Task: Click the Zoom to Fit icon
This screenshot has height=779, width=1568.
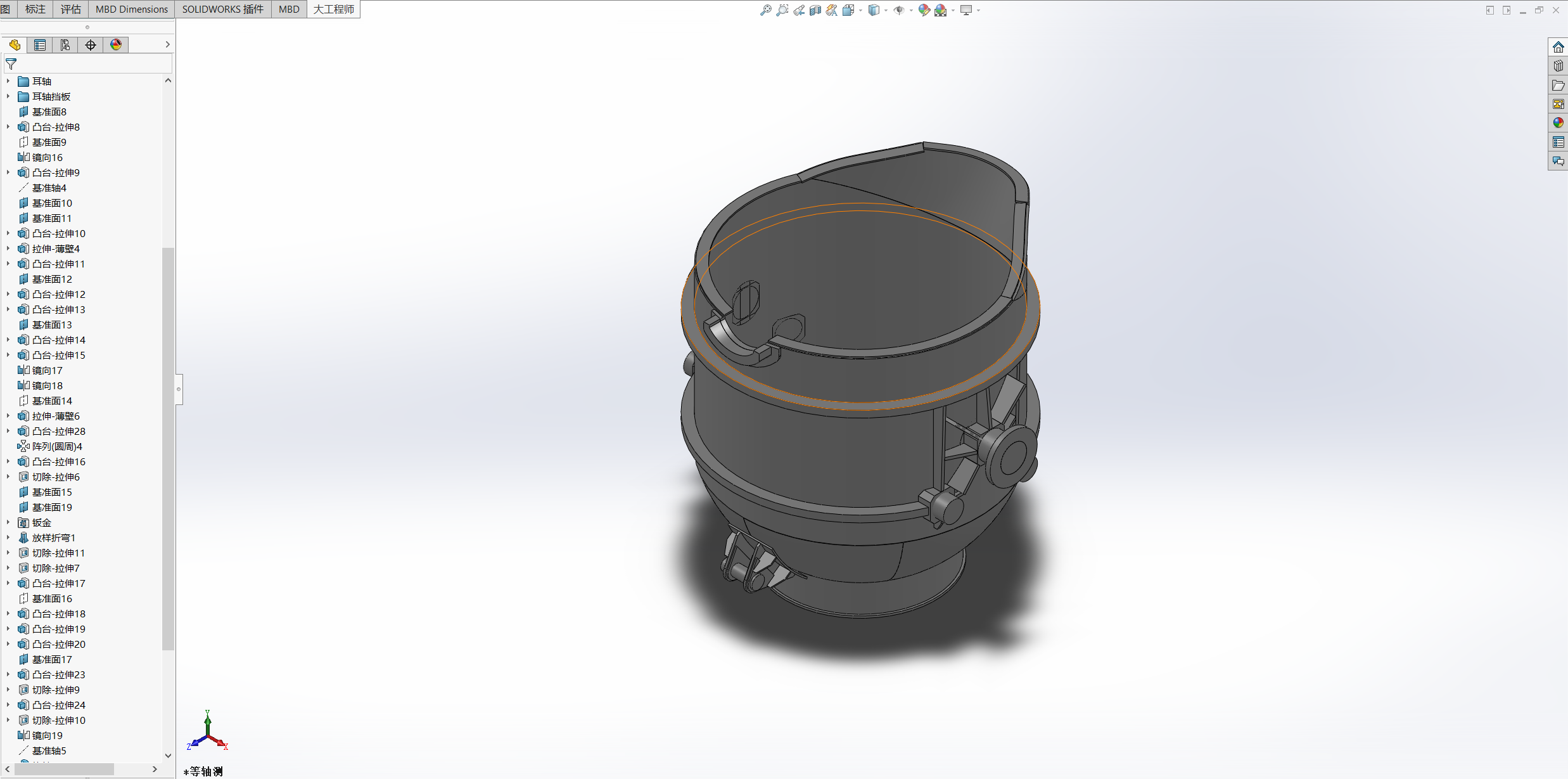Action: tap(766, 10)
